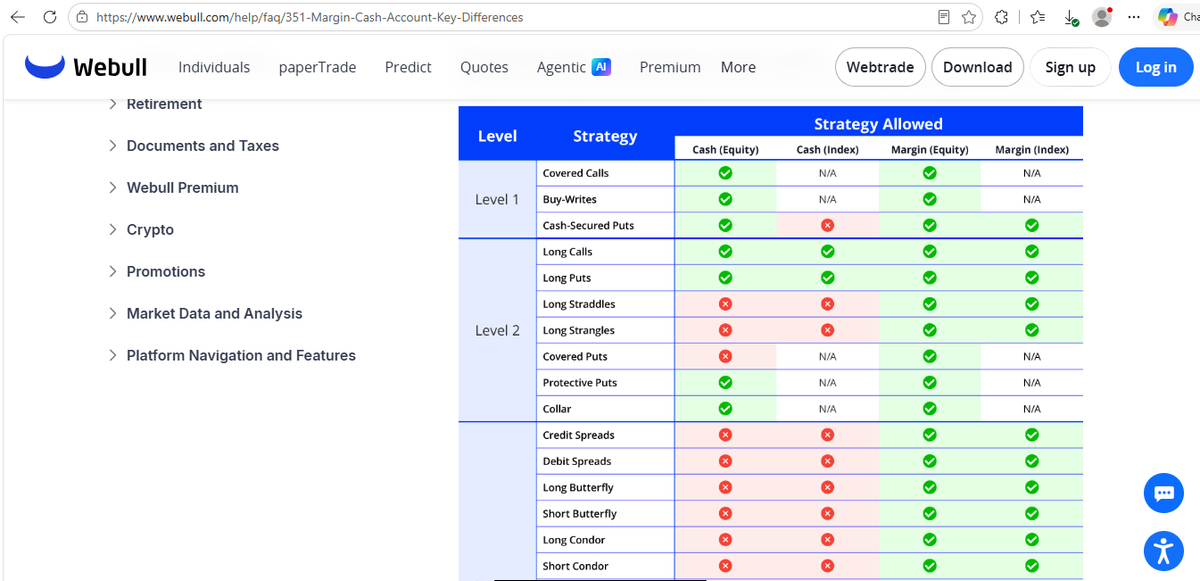Open the Individuals nav menu
Screen dimensions: 1200x581
click(214, 67)
